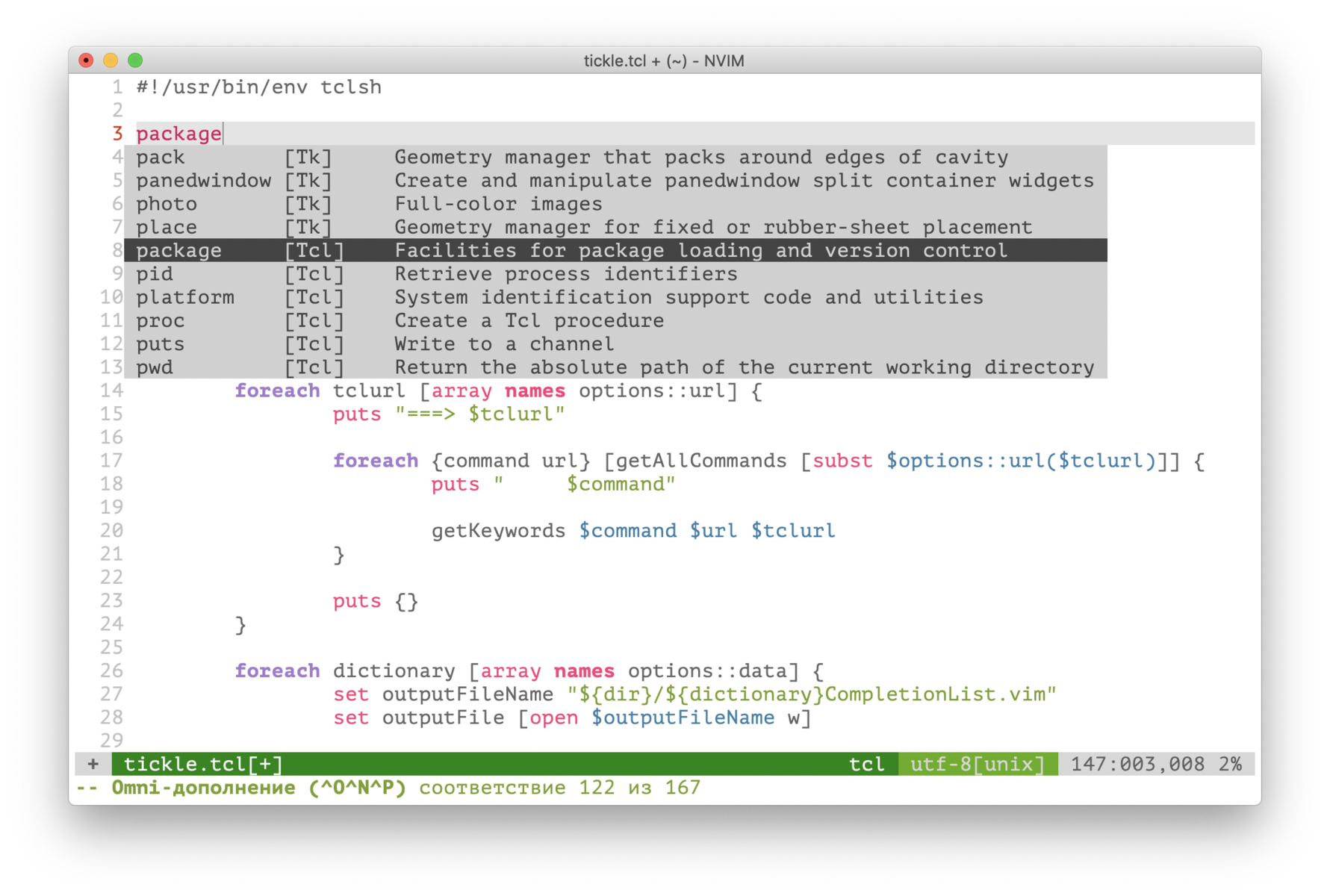Click 'dictionary' variable on line 26
This screenshot has width=1330, height=896.
click(394, 671)
